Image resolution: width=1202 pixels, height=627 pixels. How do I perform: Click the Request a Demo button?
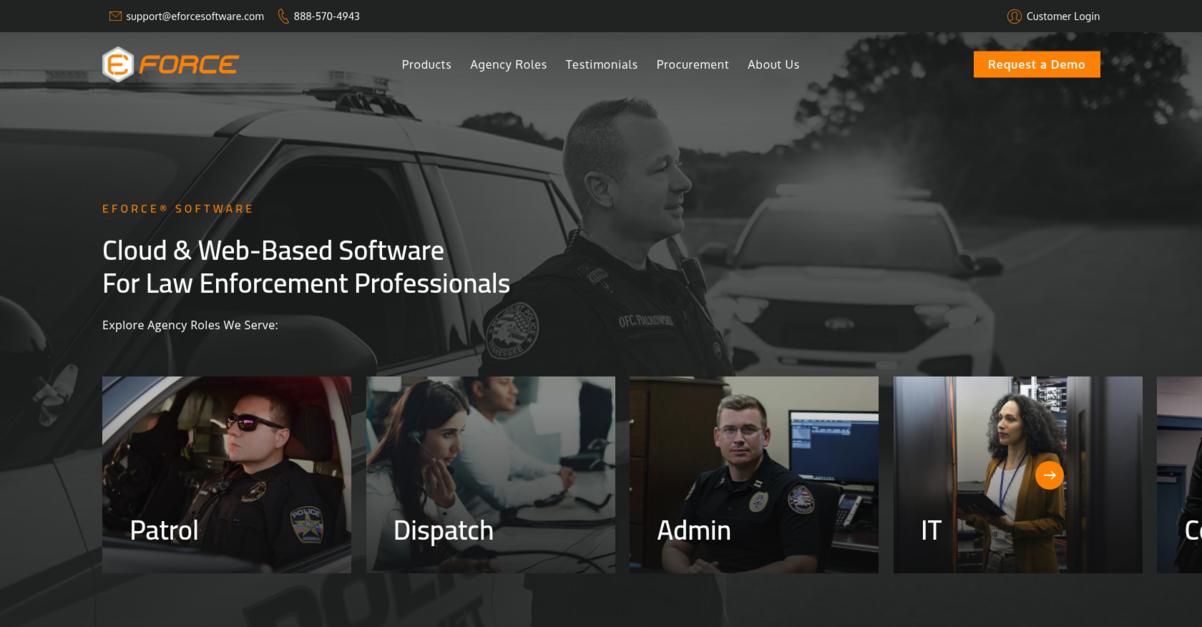tap(1036, 64)
